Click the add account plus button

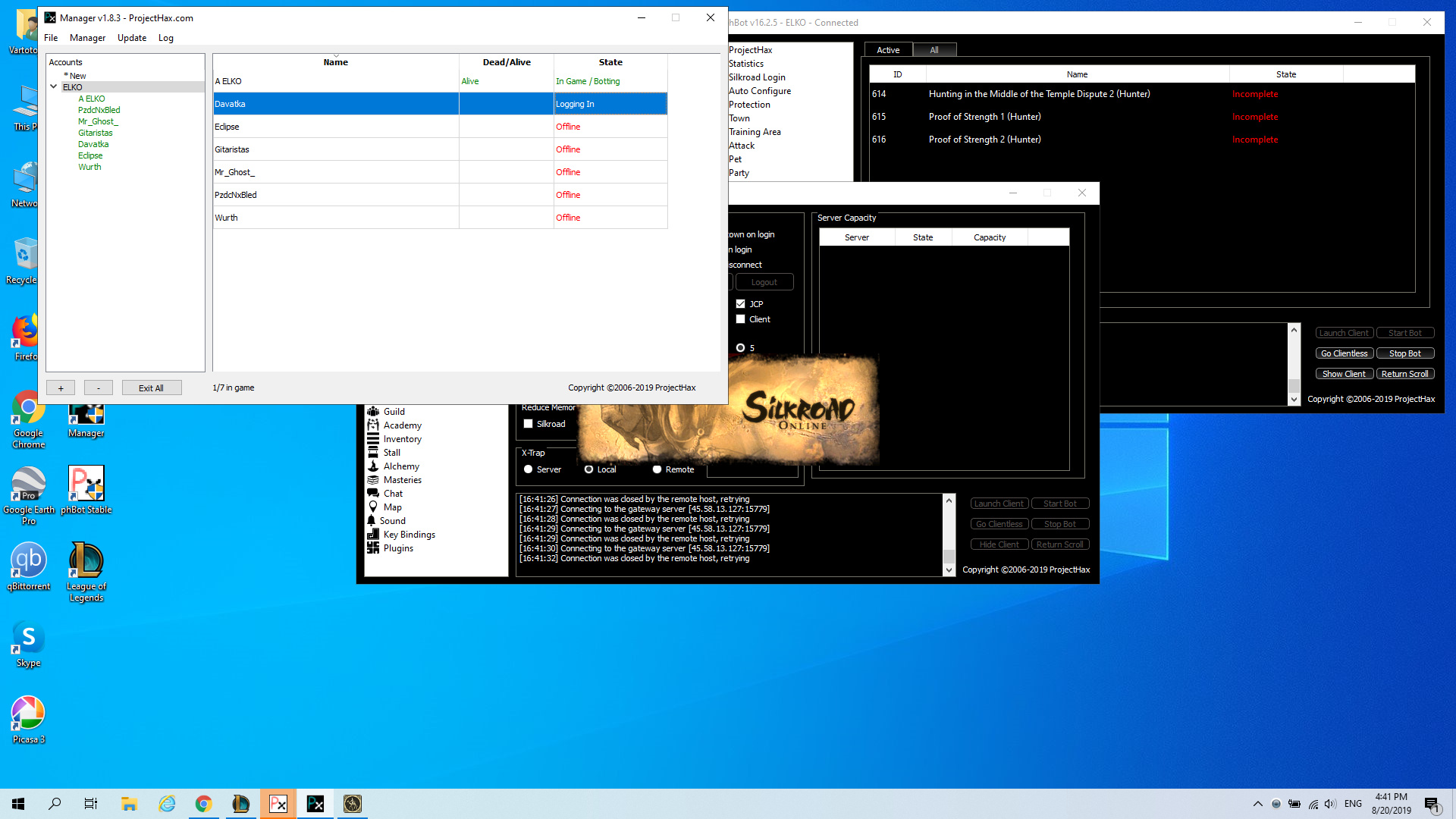pyautogui.click(x=61, y=388)
